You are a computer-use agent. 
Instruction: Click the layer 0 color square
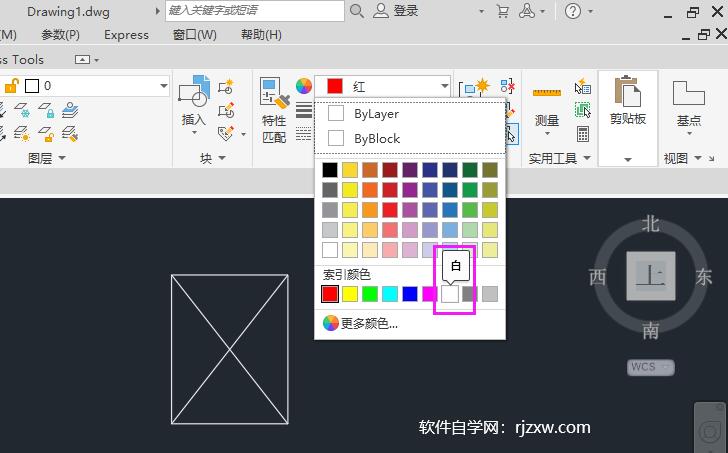click(x=32, y=86)
